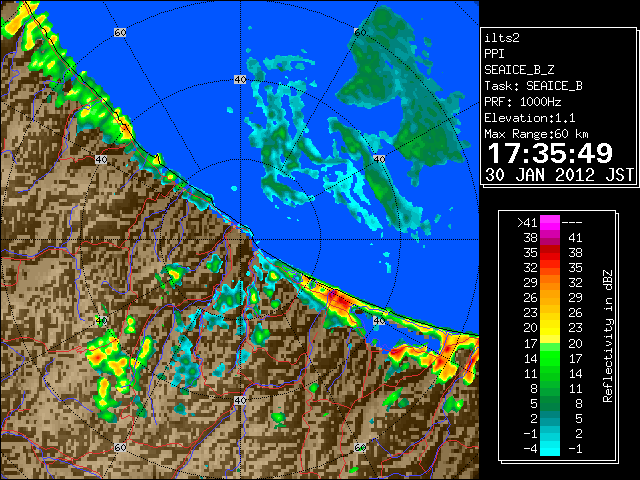Click the 40 km ring label due north

(240, 80)
